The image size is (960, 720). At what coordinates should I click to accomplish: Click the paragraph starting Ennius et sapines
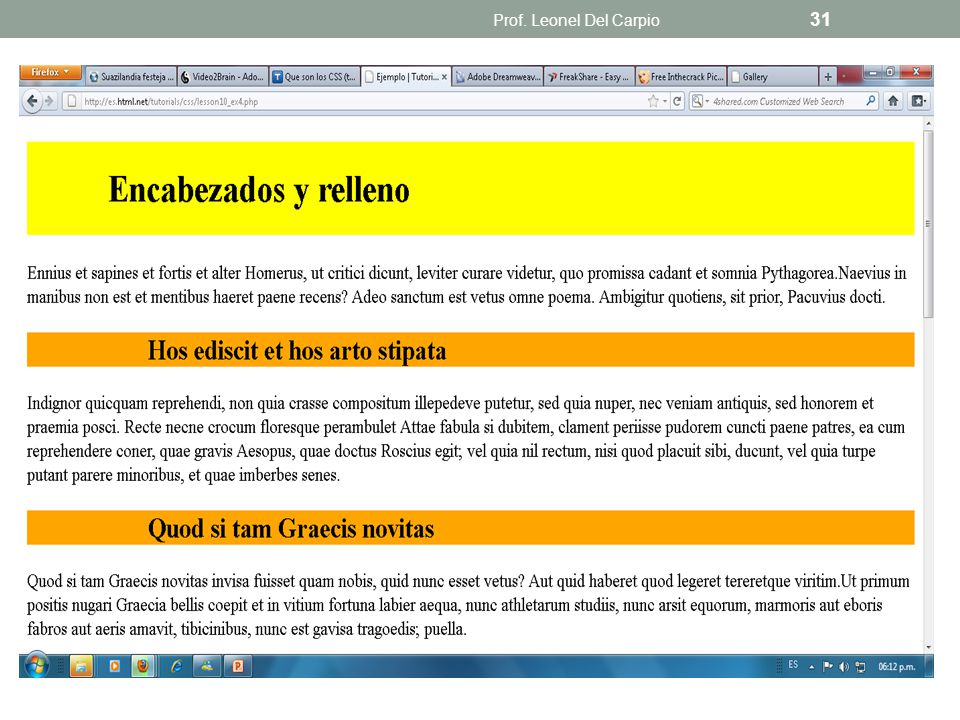pyautogui.click(x=467, y=285)
